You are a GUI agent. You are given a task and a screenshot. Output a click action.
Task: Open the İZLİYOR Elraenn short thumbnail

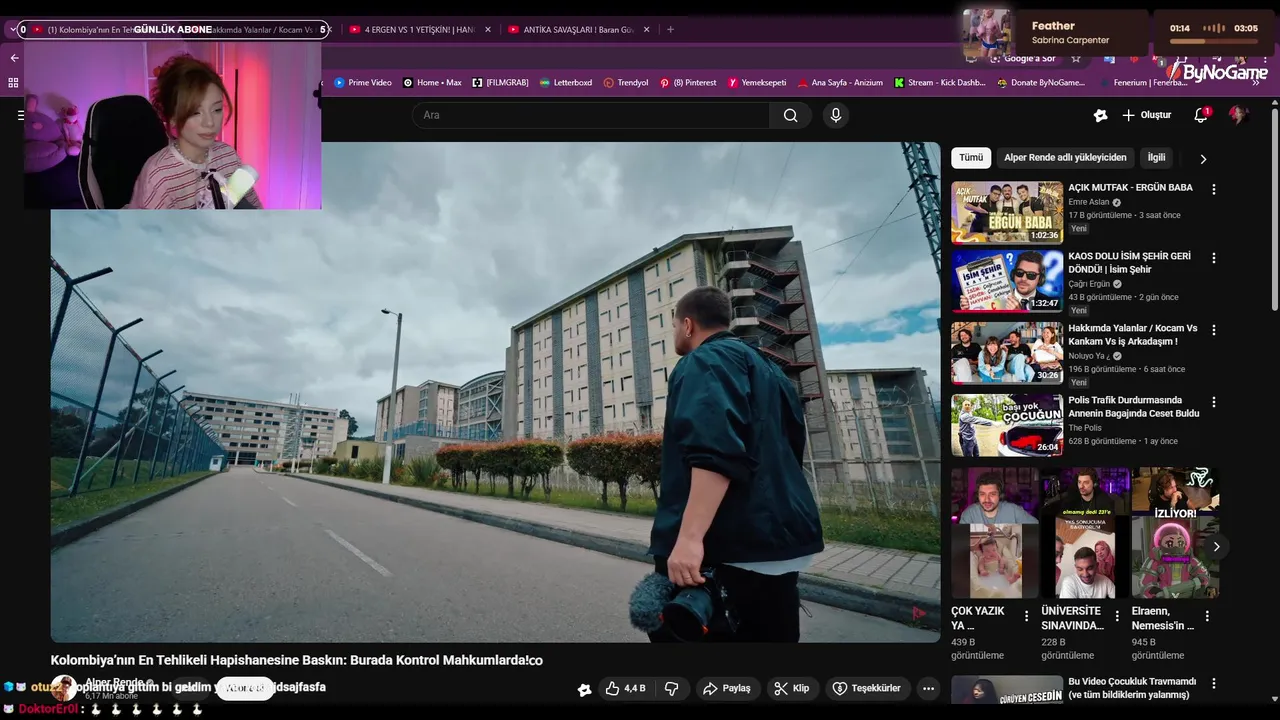1175,533
